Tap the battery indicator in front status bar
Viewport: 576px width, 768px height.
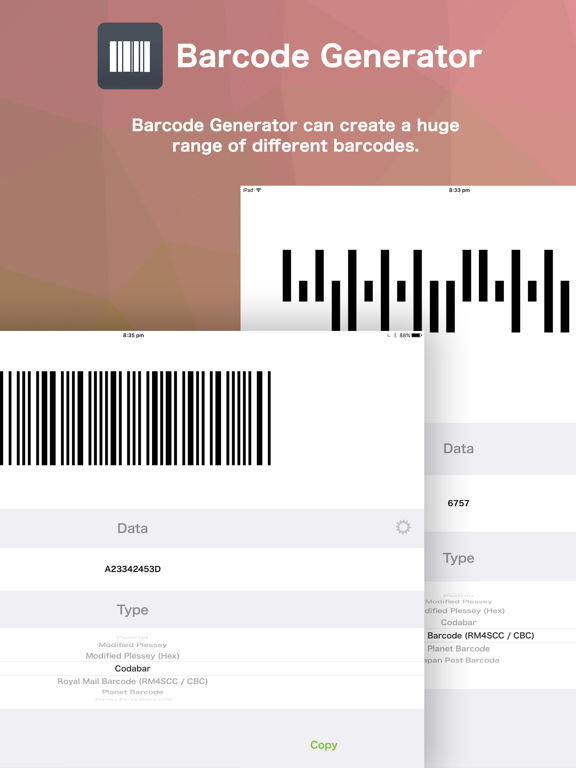[416, 336]
